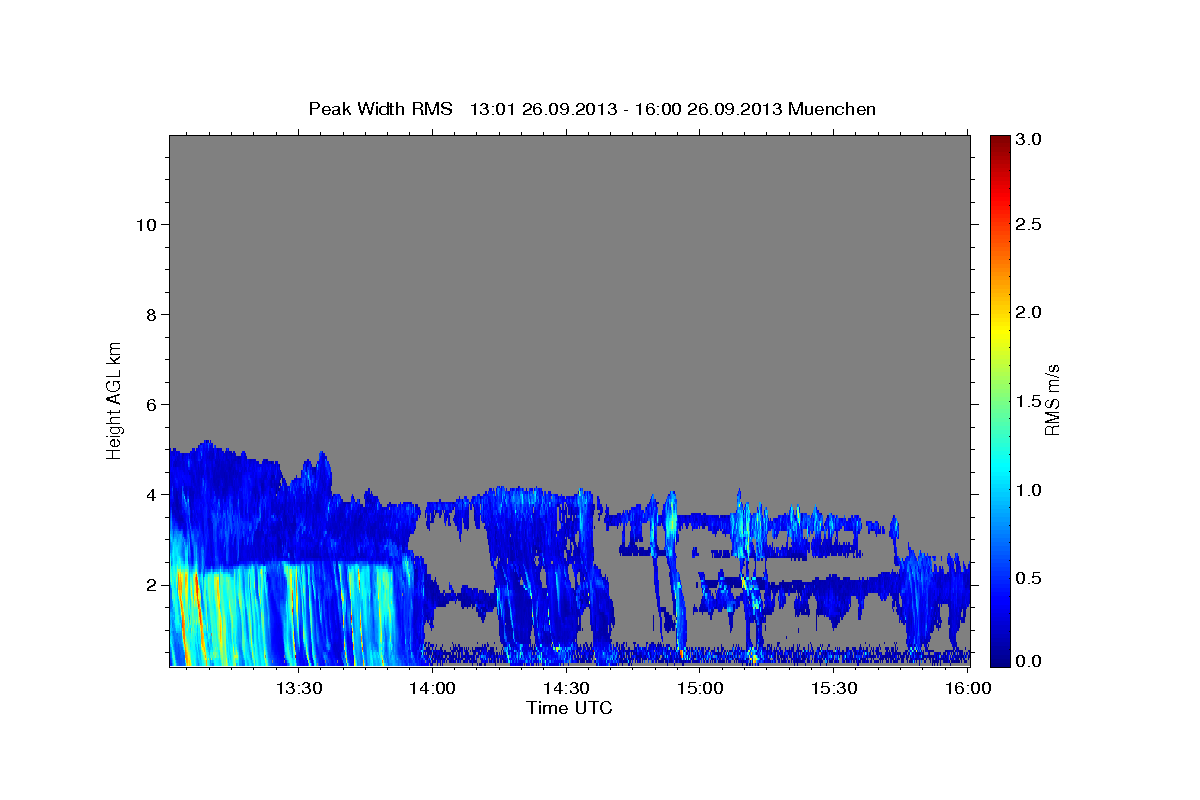The height and width of the screenshot is (800, 1200).
Task: Click the height axis label 2
Action: tap(150, 584)
